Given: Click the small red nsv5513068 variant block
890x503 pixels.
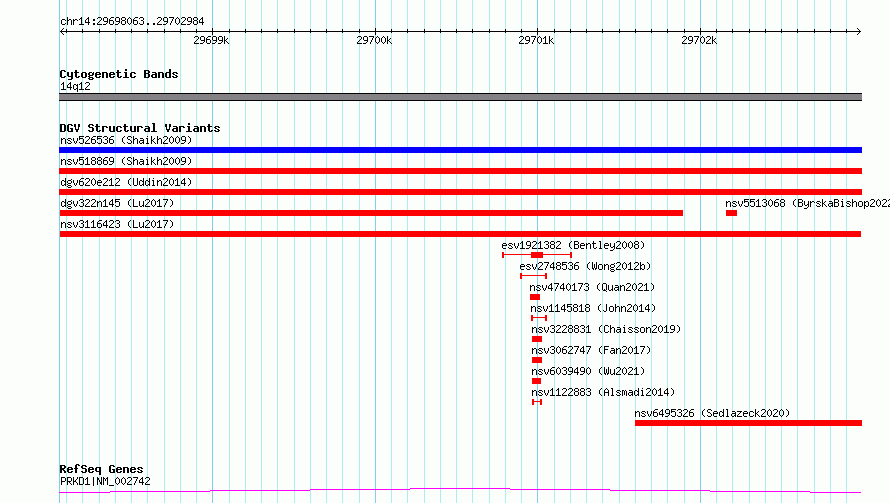Looking at the screenshot, I should tap(731, 213).
